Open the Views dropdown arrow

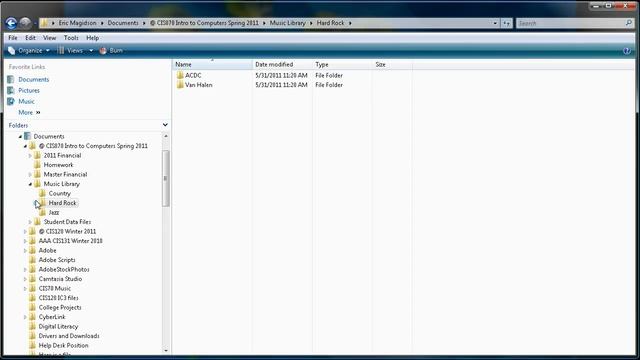[91, 51]
